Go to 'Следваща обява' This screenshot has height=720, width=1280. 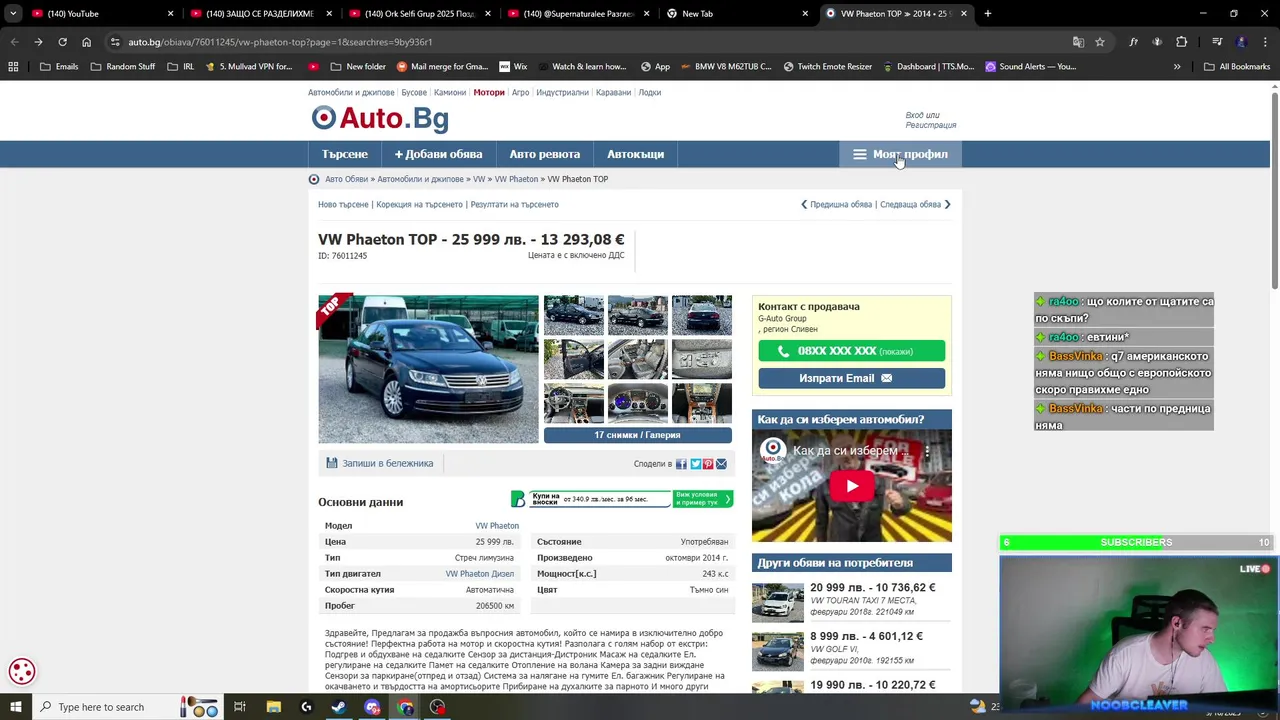point(915,204)
